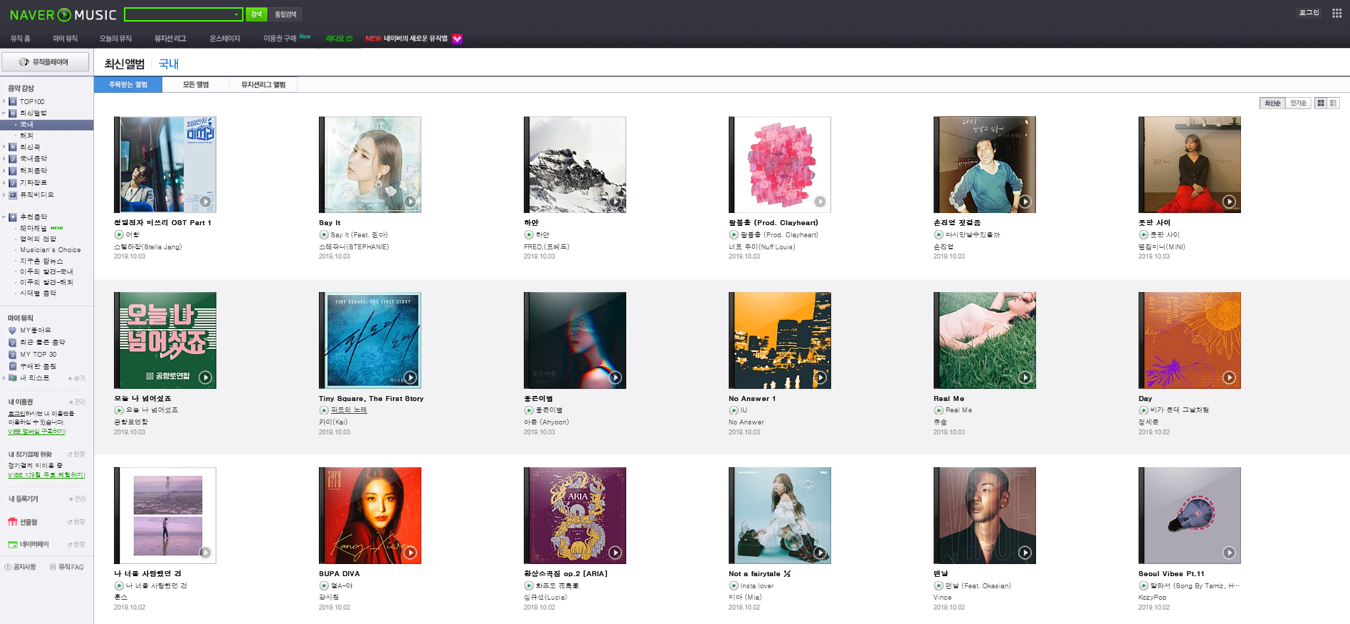The image size is (1350, 624).
Task: Open the VIBE music app icon
Action: (x=457, y=38)
